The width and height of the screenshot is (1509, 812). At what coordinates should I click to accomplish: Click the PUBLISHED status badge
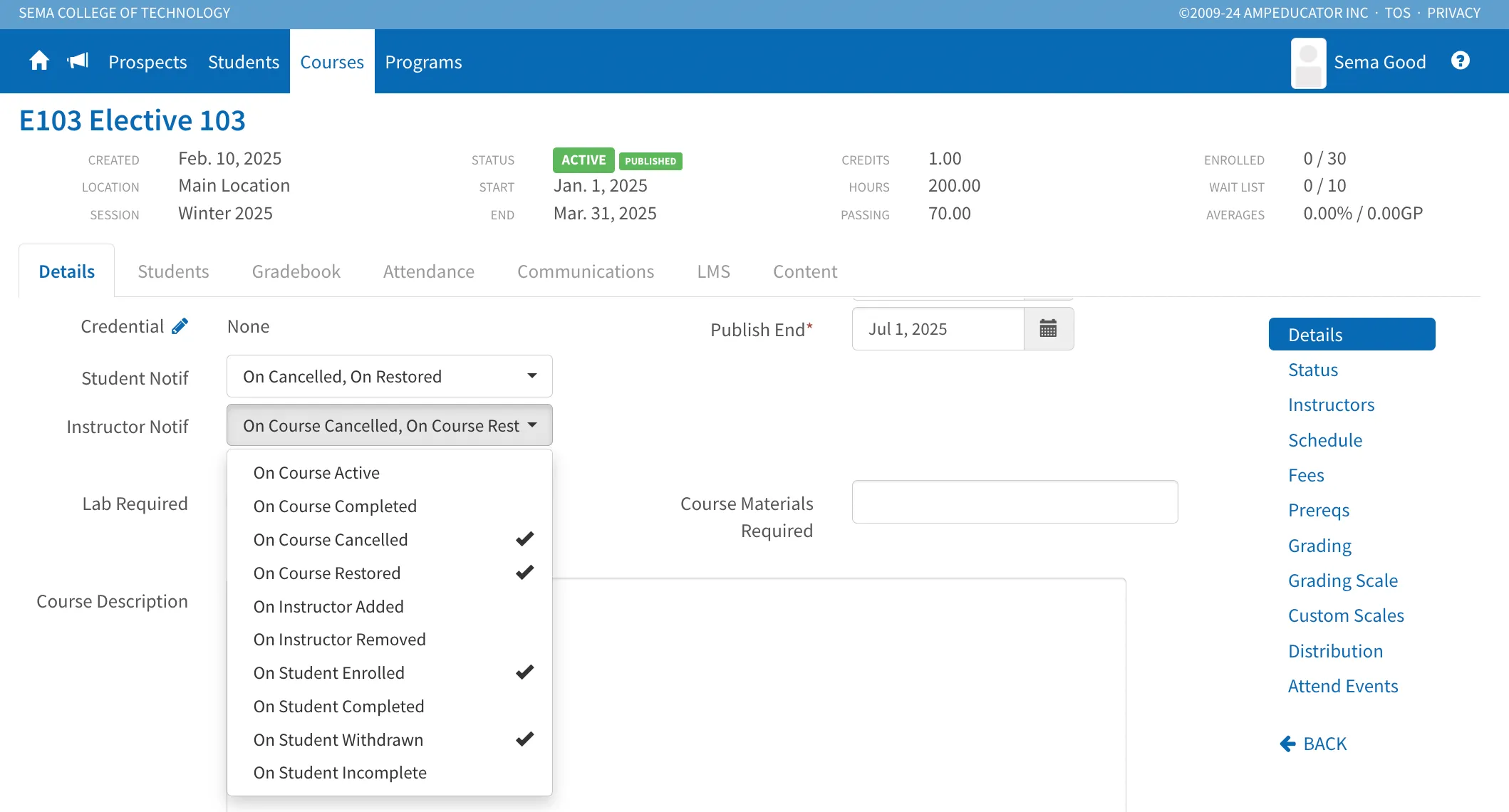[x=650, y=161]
